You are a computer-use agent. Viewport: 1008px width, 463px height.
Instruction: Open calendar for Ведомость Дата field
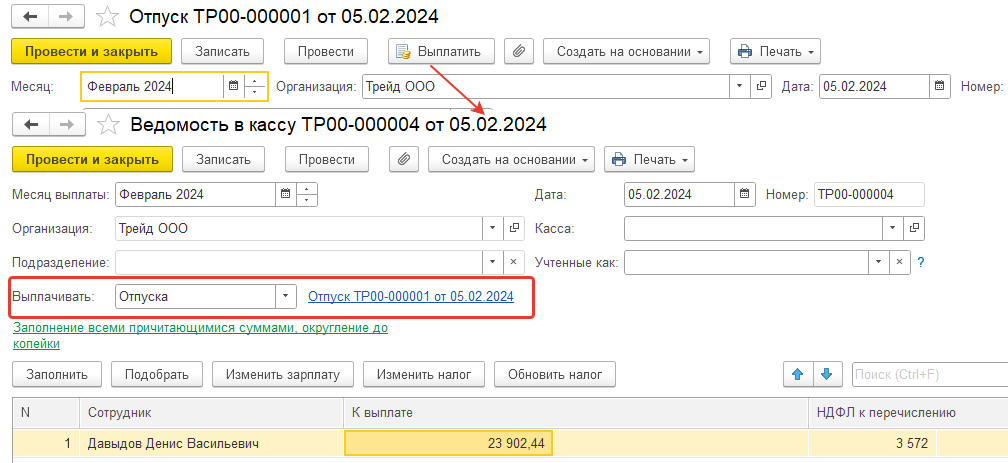tap(744, 194)
